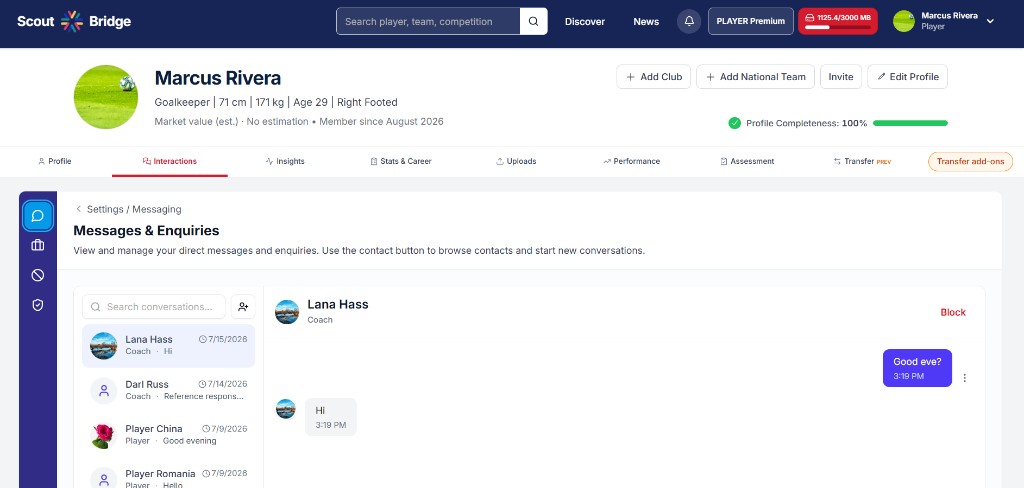This screenshot has height=488, width=1024.
Task: Click Lana Hass avatar in conversation list
Action: tap(103, 346)
